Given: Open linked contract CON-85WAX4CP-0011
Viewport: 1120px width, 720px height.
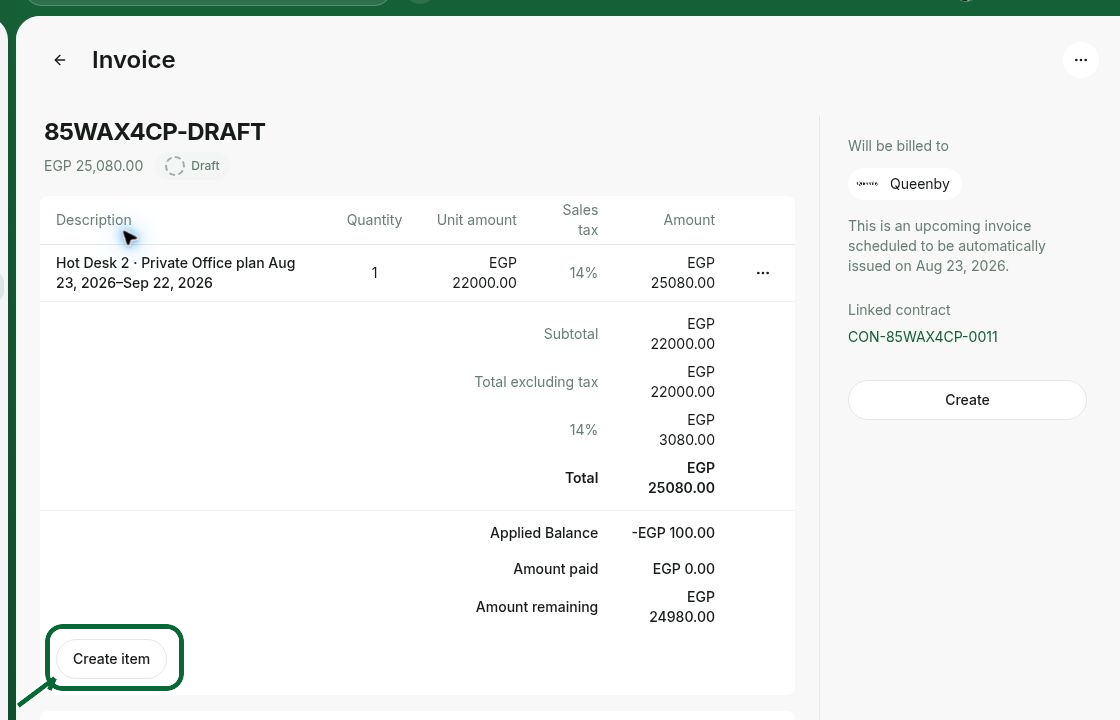Looking at the screenshot, I should point(922,336).
